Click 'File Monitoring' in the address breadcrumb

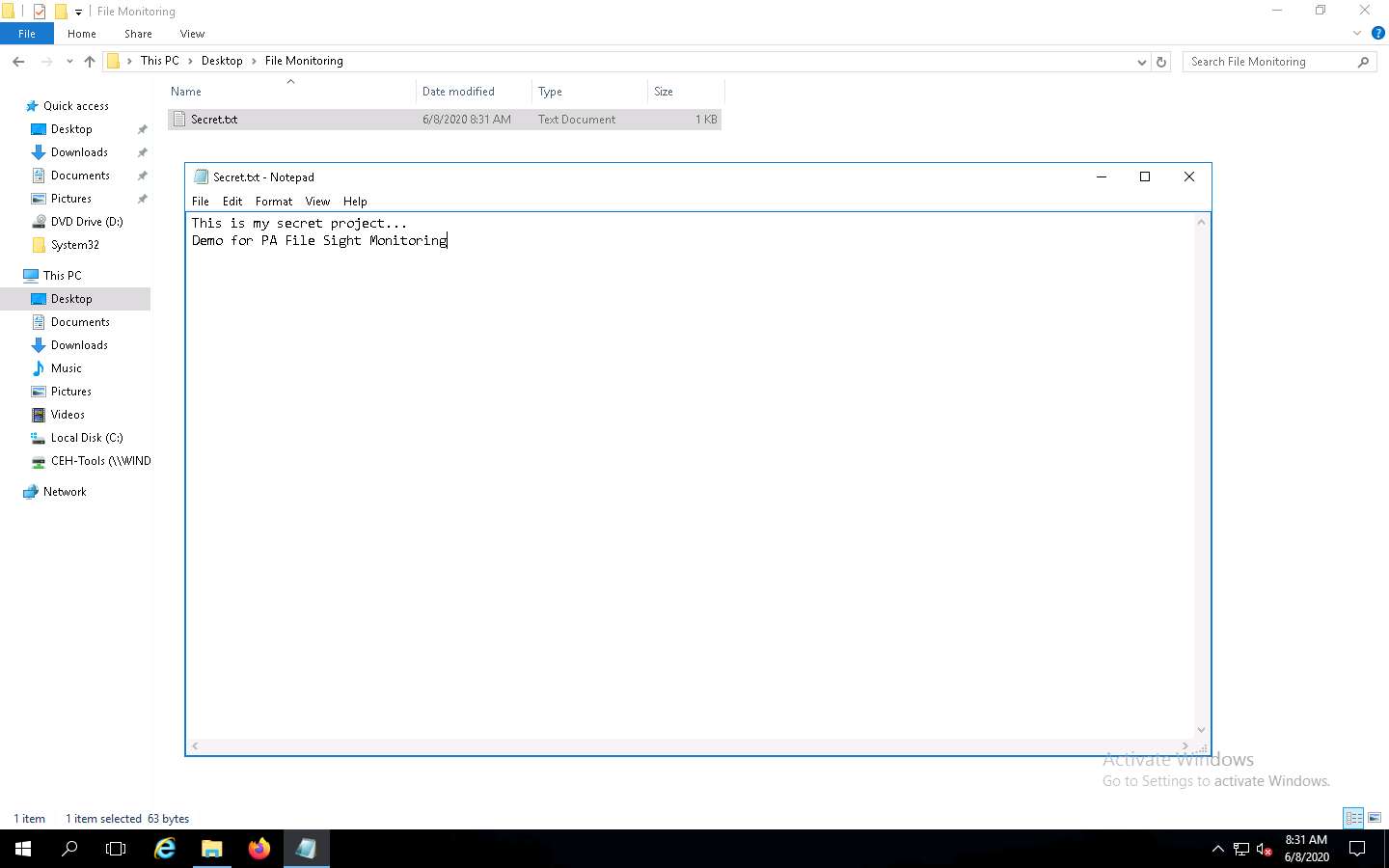(x=304, y=61)
